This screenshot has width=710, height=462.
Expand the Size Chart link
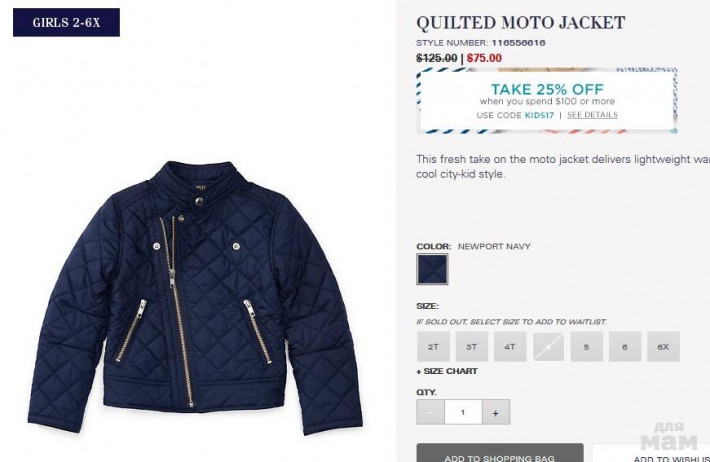pyautogui.click(x=447, y=371)
